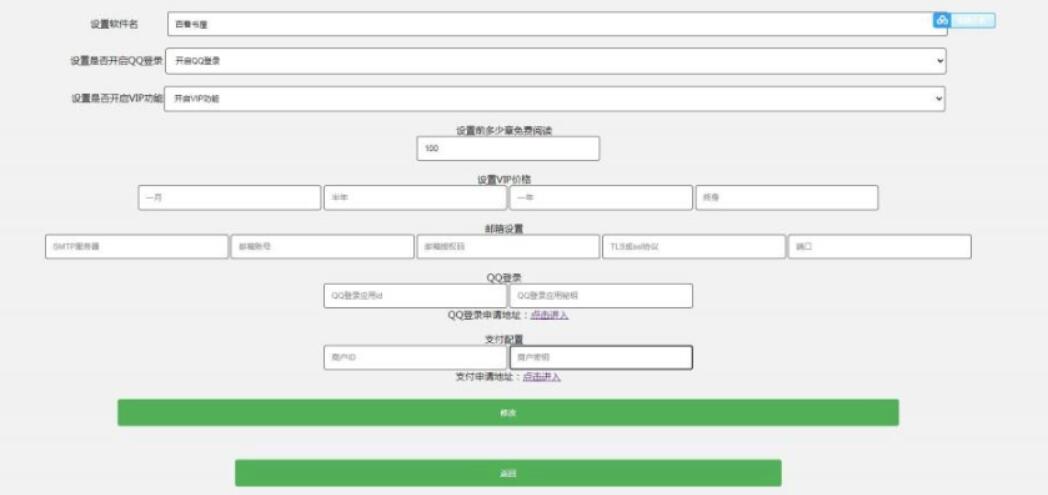Click the 设置软件名 text field

(557, 24)
